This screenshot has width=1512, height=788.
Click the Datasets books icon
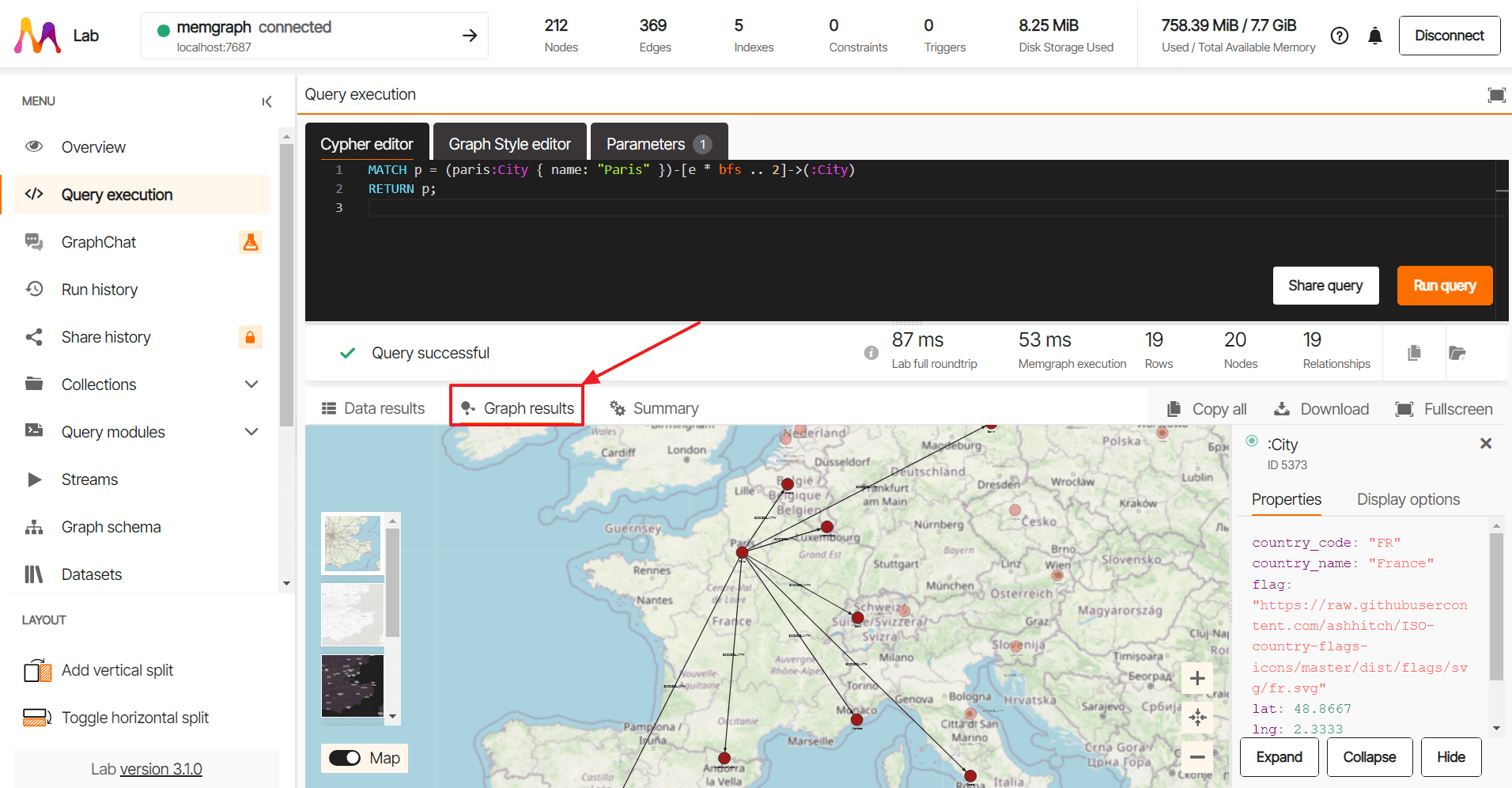[x=34, y=574]
